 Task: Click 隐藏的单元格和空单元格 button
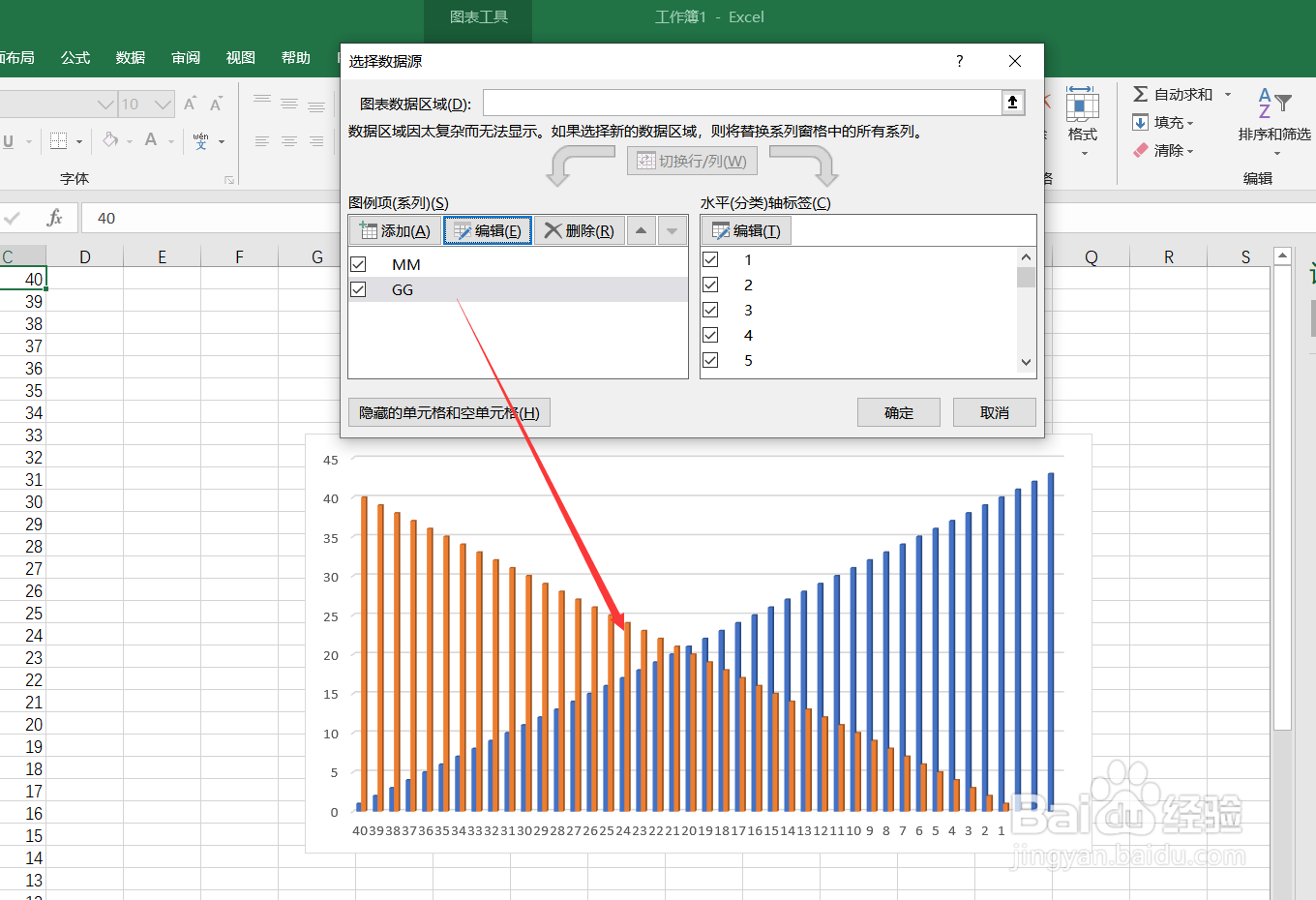tap(448, 411)
